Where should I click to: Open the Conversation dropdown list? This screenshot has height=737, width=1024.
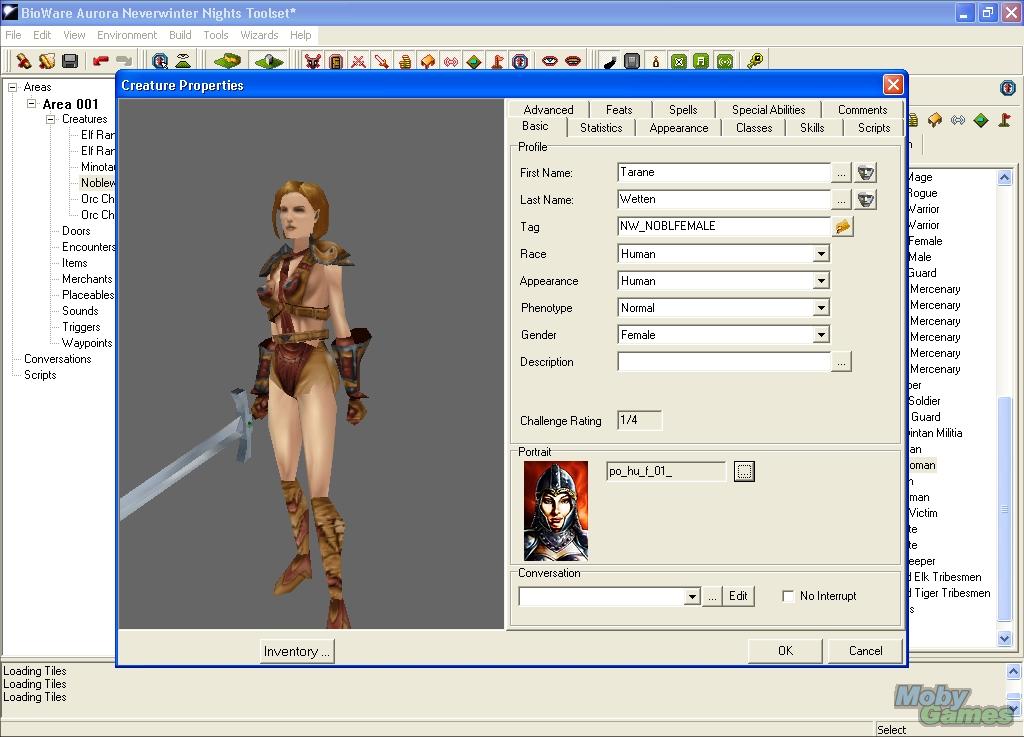[x=692, y=596]
